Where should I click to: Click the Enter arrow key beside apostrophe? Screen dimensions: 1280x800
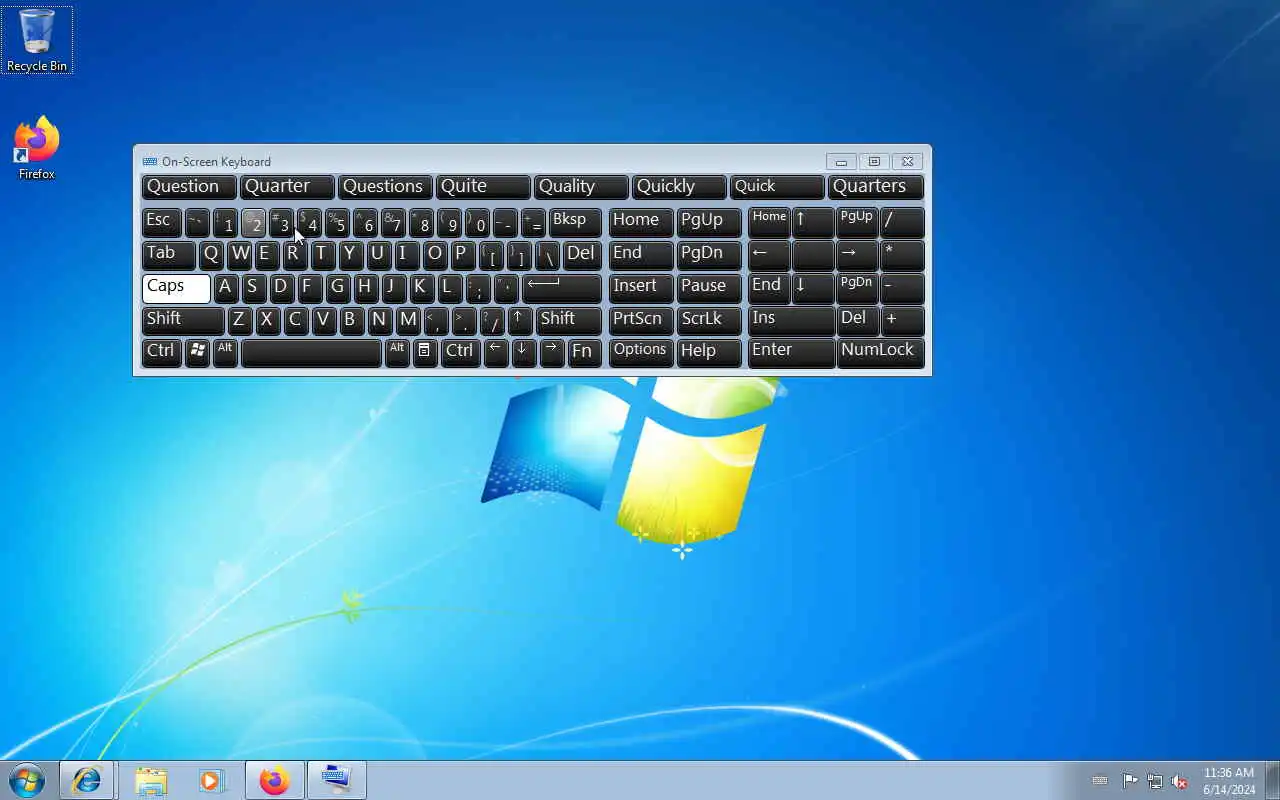[562, 288]
